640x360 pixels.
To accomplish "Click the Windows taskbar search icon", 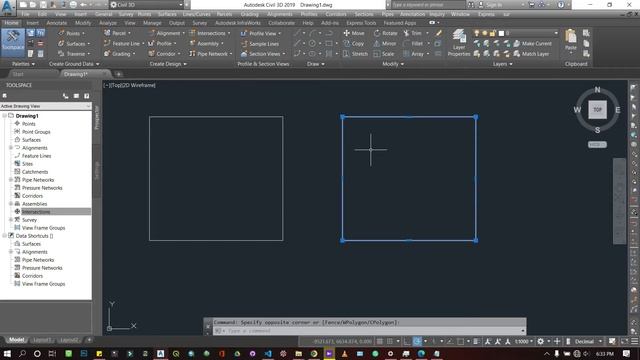I will coord(22,353).
